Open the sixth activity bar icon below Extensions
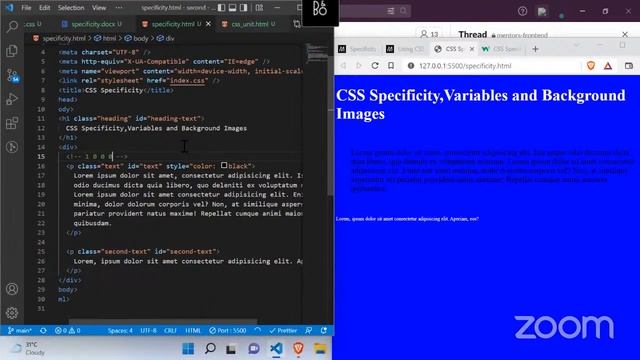Image resolution: width=640 pixels, height=360 pixels. coord(12,147)
